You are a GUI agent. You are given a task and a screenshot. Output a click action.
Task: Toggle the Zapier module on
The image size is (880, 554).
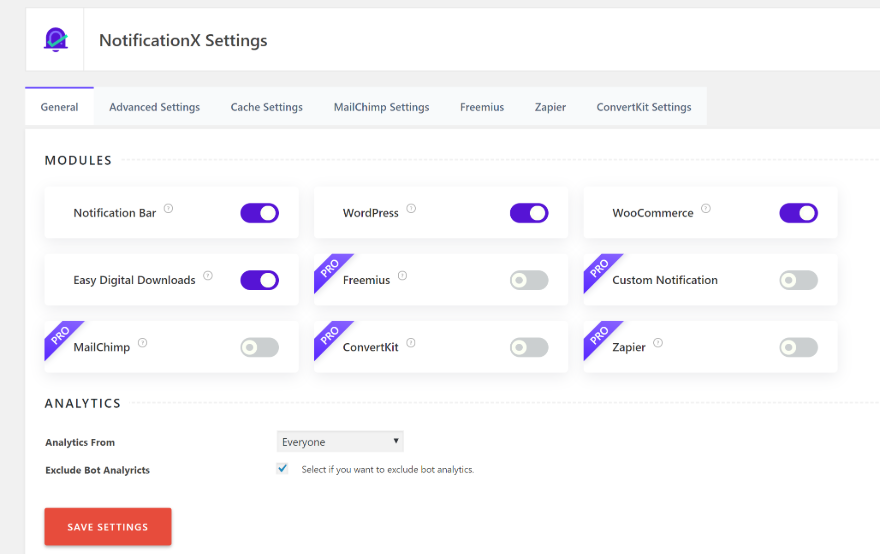tap(799, 347)
